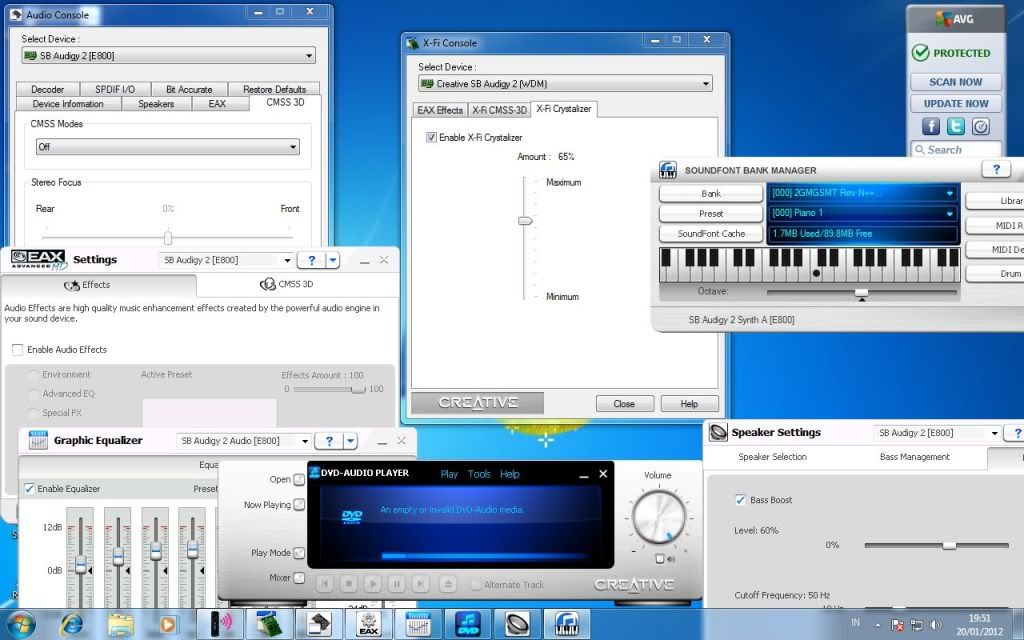Image resolution: width=1024 pixels, height=640 pixels.
Task: Open Graphic Equalizer device dropdown
Action: tap(244, 441)
